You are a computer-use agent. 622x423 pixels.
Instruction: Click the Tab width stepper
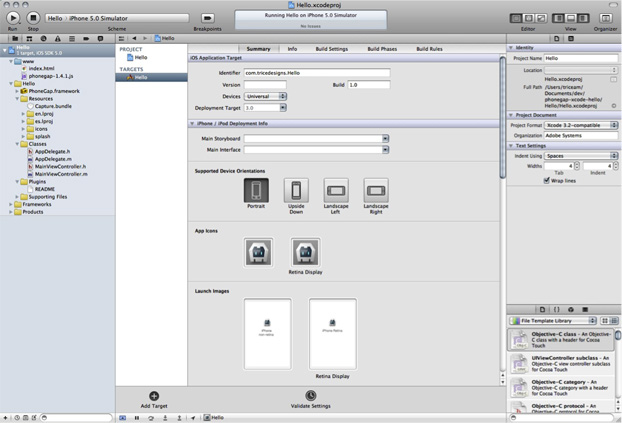pos(577,166)
